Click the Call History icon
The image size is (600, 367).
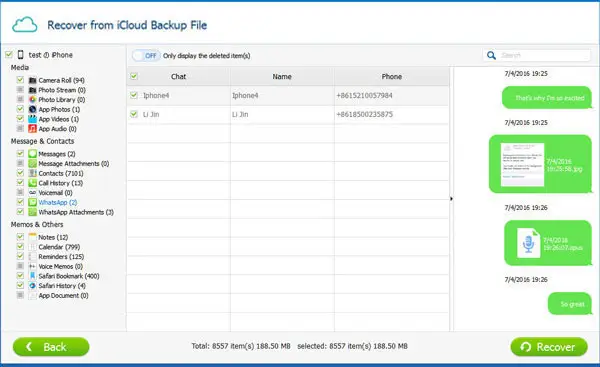[33, 183]
